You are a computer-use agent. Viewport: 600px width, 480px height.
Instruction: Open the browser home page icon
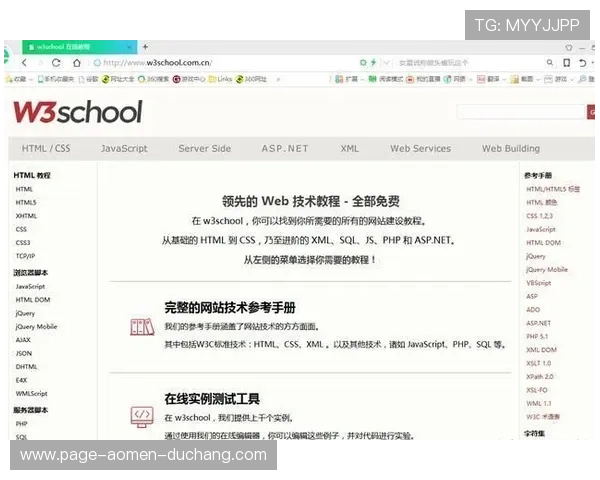[x=77, y=63]
